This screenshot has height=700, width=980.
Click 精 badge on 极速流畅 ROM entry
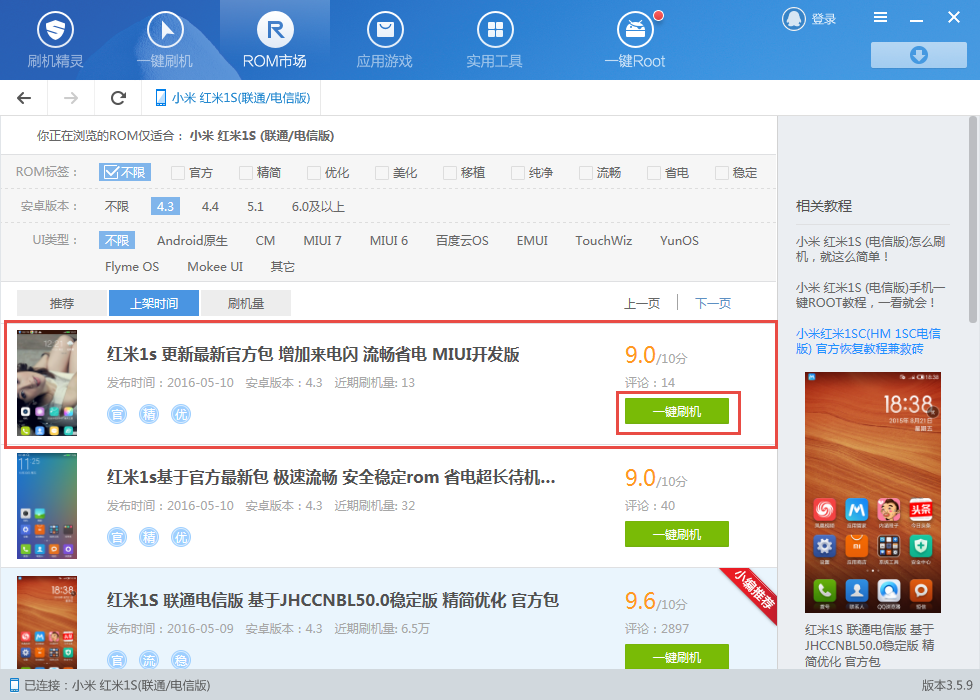pos(149,537)
